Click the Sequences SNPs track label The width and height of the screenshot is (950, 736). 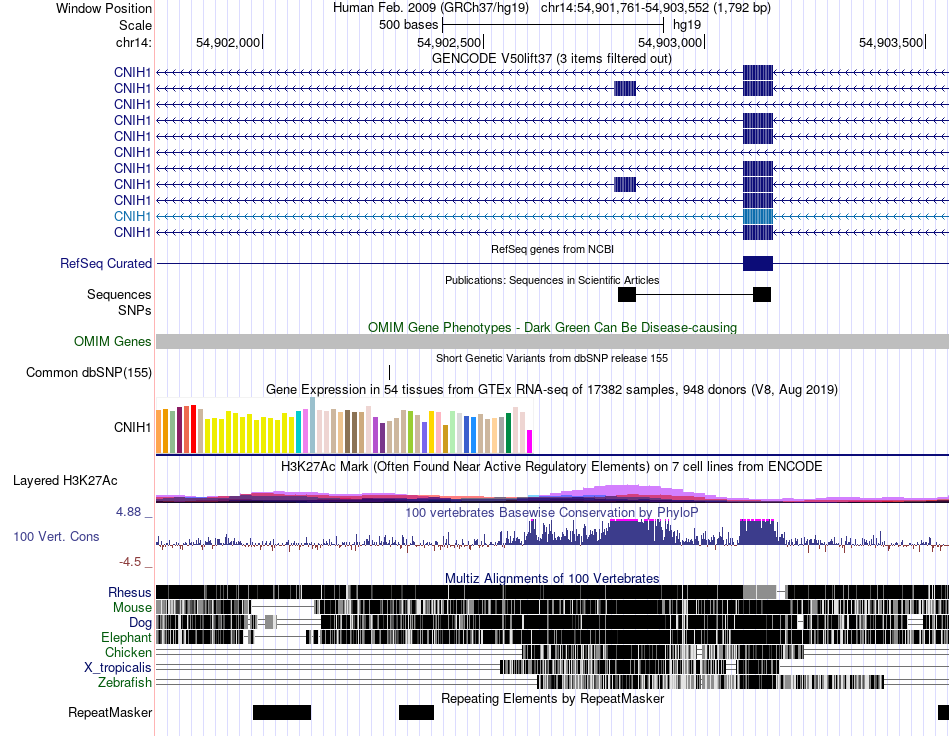(x=119, y=302)
